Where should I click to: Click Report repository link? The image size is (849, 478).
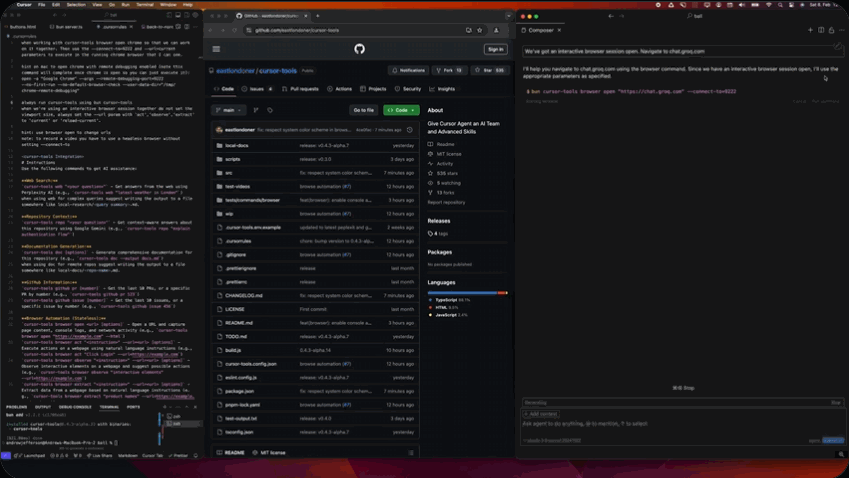[x=446, y=202]
